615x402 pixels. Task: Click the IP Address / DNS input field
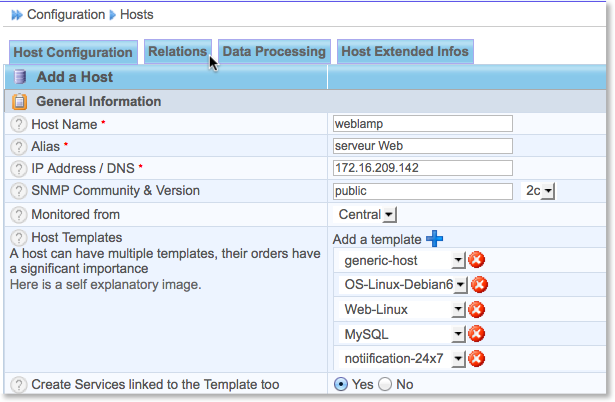422,168
